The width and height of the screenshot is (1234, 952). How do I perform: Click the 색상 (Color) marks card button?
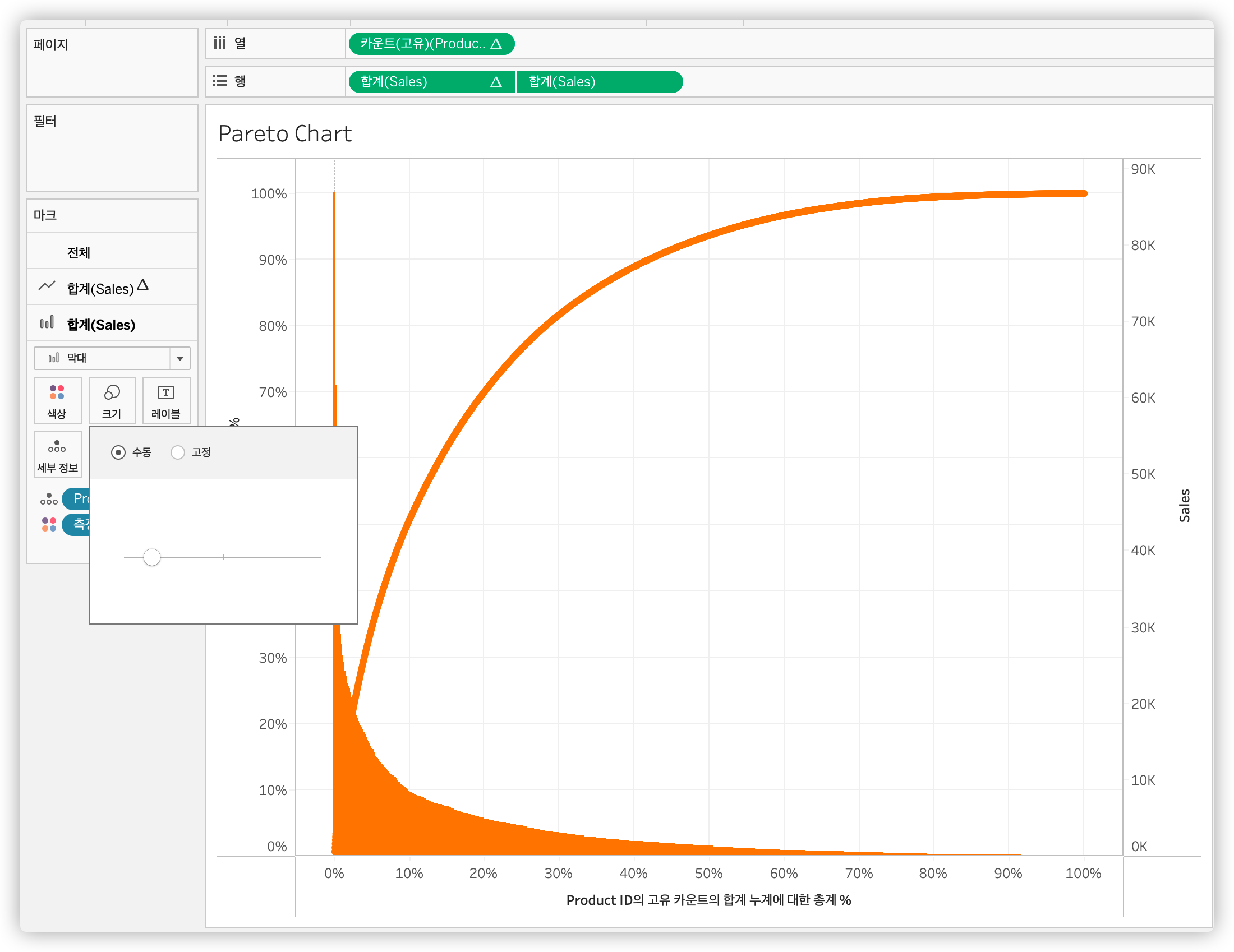coord(57,400)
